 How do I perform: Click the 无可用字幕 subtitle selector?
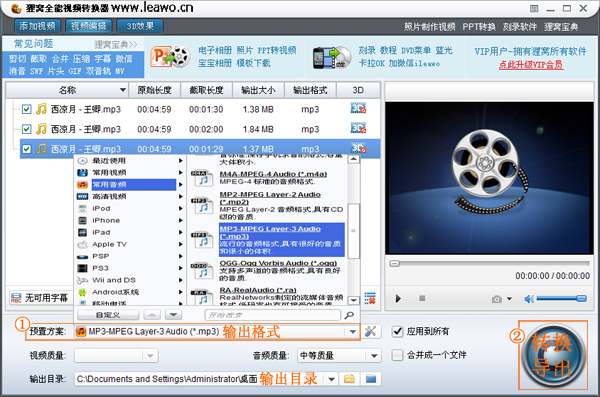[40, 298]
